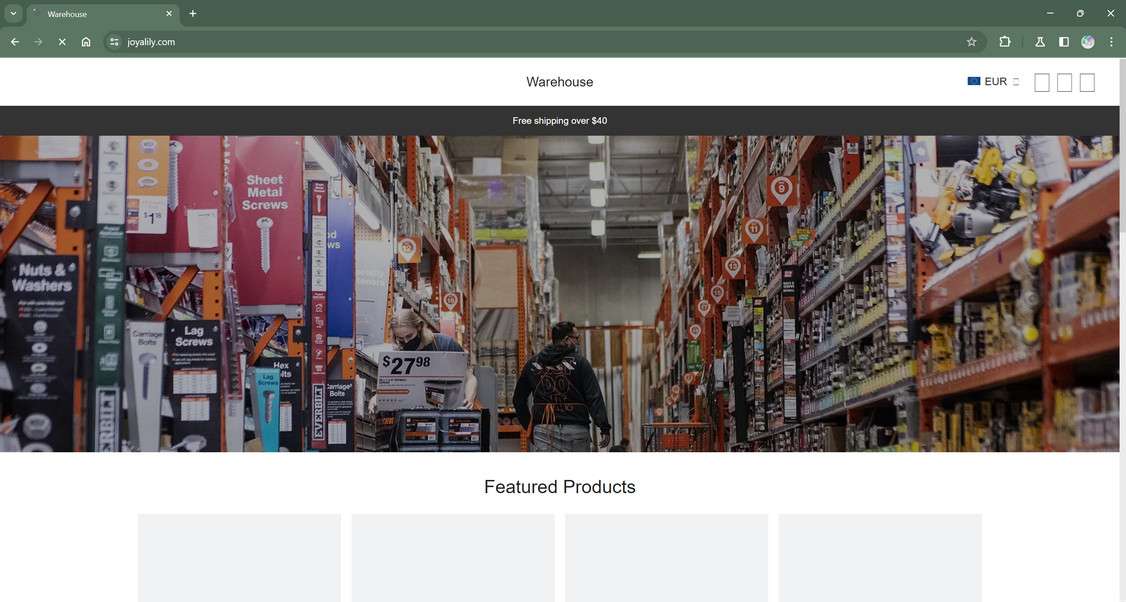
Task: Click the last header icon placeholder
Action: (1087, 83)
